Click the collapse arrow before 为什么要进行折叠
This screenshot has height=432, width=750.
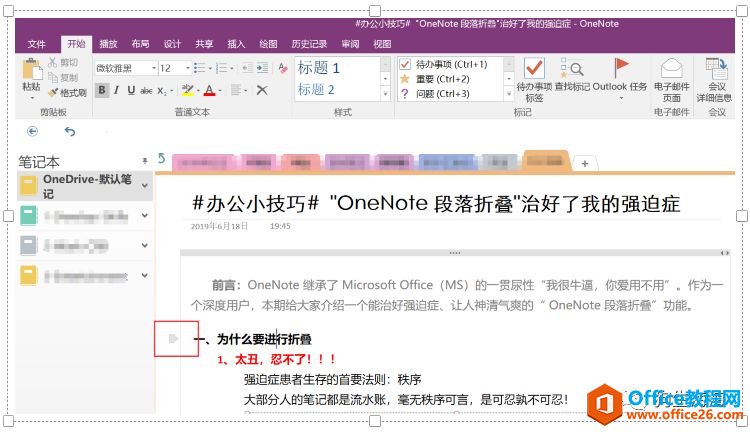click(x=174, y=339)
